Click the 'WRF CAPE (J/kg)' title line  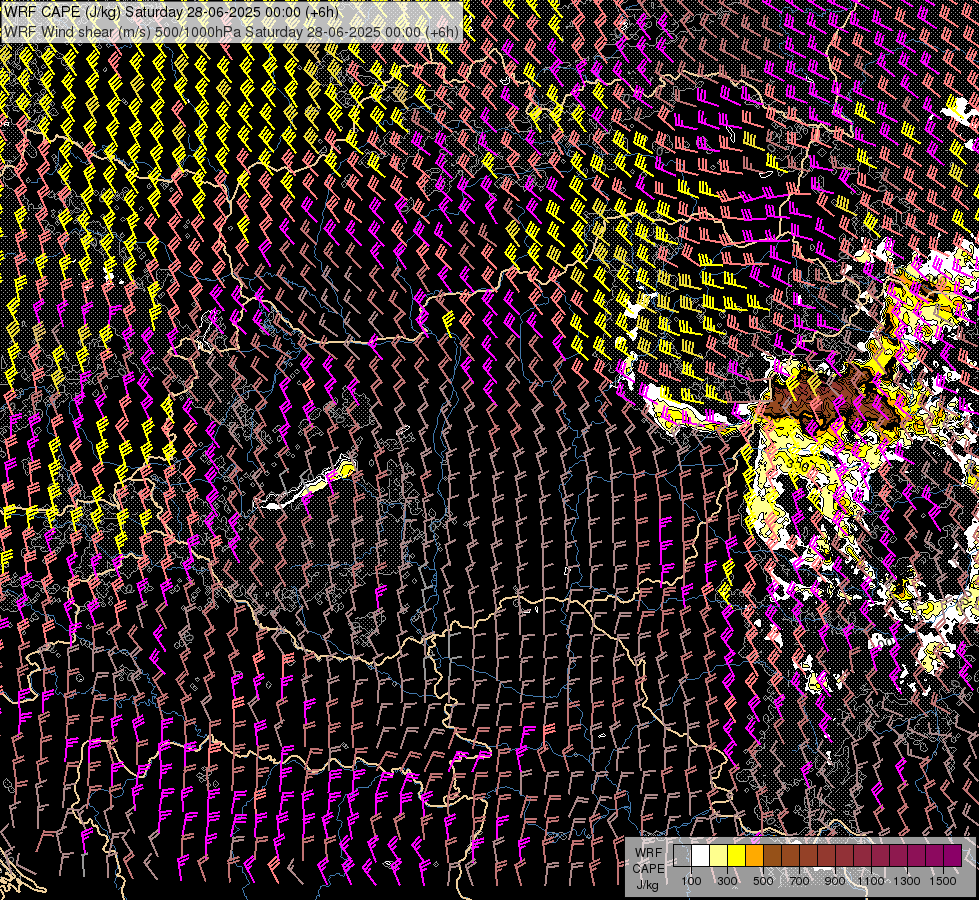[171, 12]
